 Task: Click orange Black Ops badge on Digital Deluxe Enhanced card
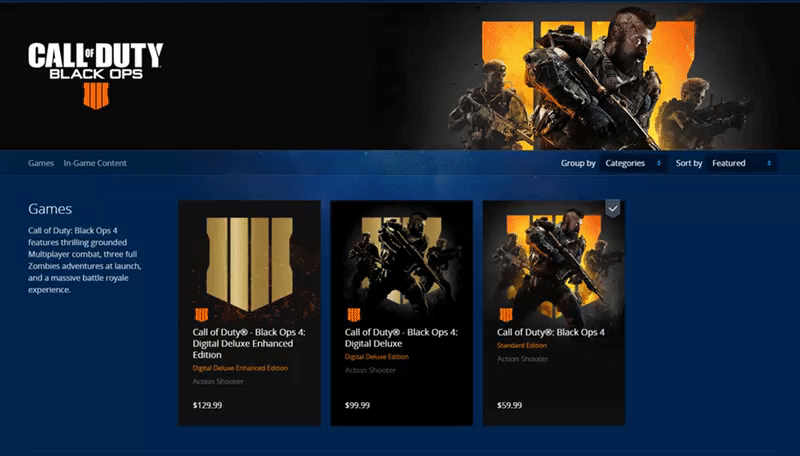pos(202,315)
